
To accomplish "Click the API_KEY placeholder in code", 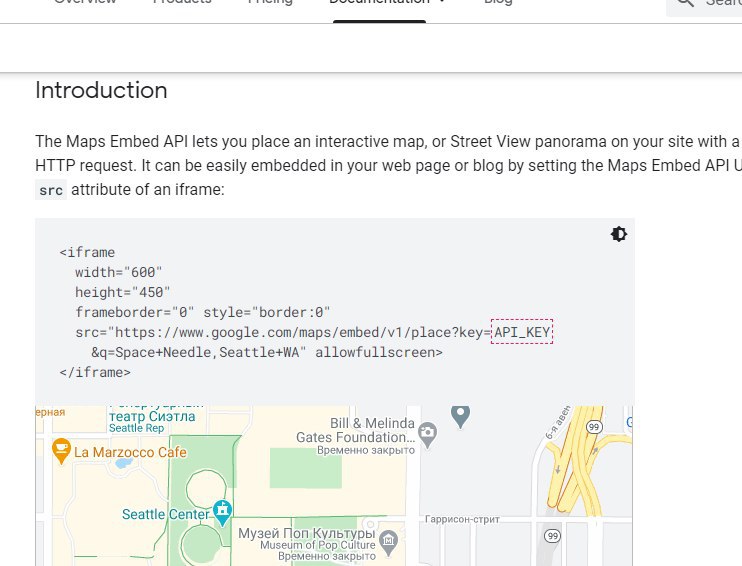I will (x=522, y=332).
